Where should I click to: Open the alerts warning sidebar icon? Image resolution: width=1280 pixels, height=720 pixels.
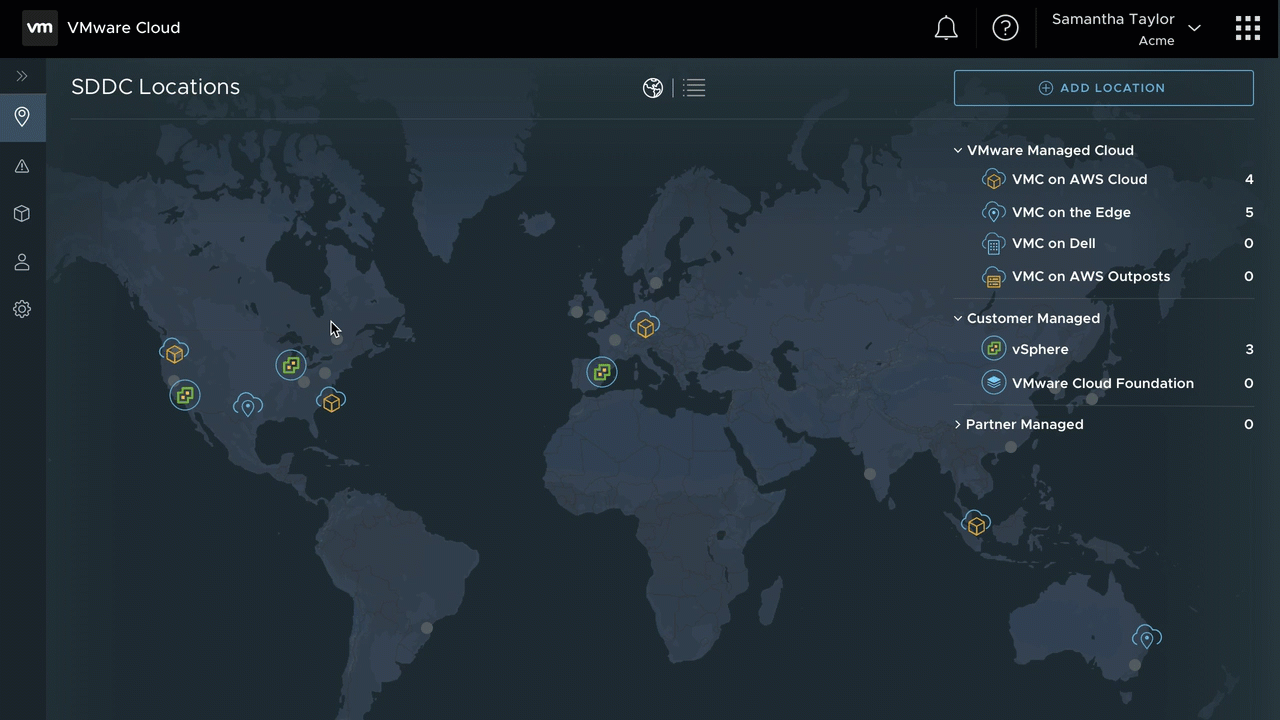click(x=22, y=166)
